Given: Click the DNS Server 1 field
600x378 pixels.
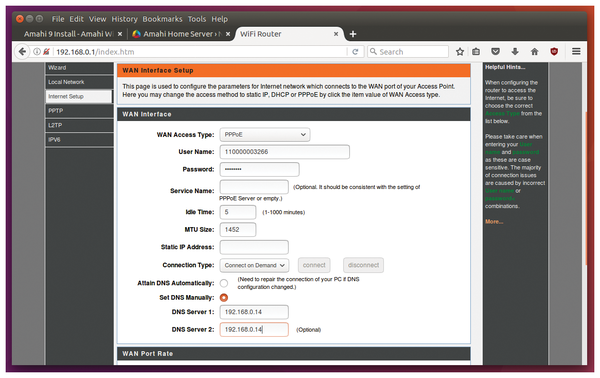Looking at the screenshot, I should (254, 312).
